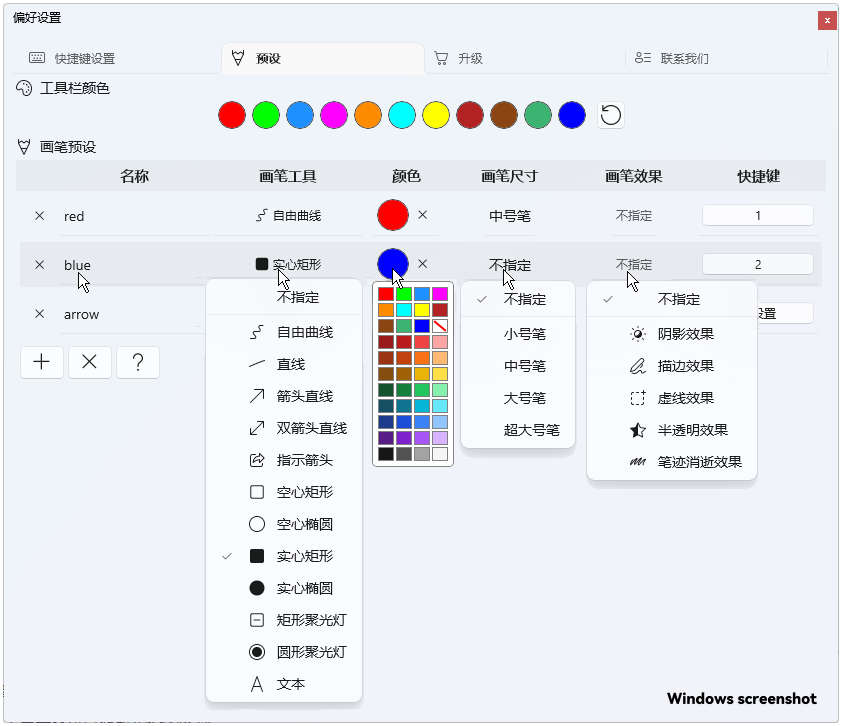Reset toolbar colors with the circular arrow icon
The width and height of the screenshot is (842, 726).
pos(611,115)
